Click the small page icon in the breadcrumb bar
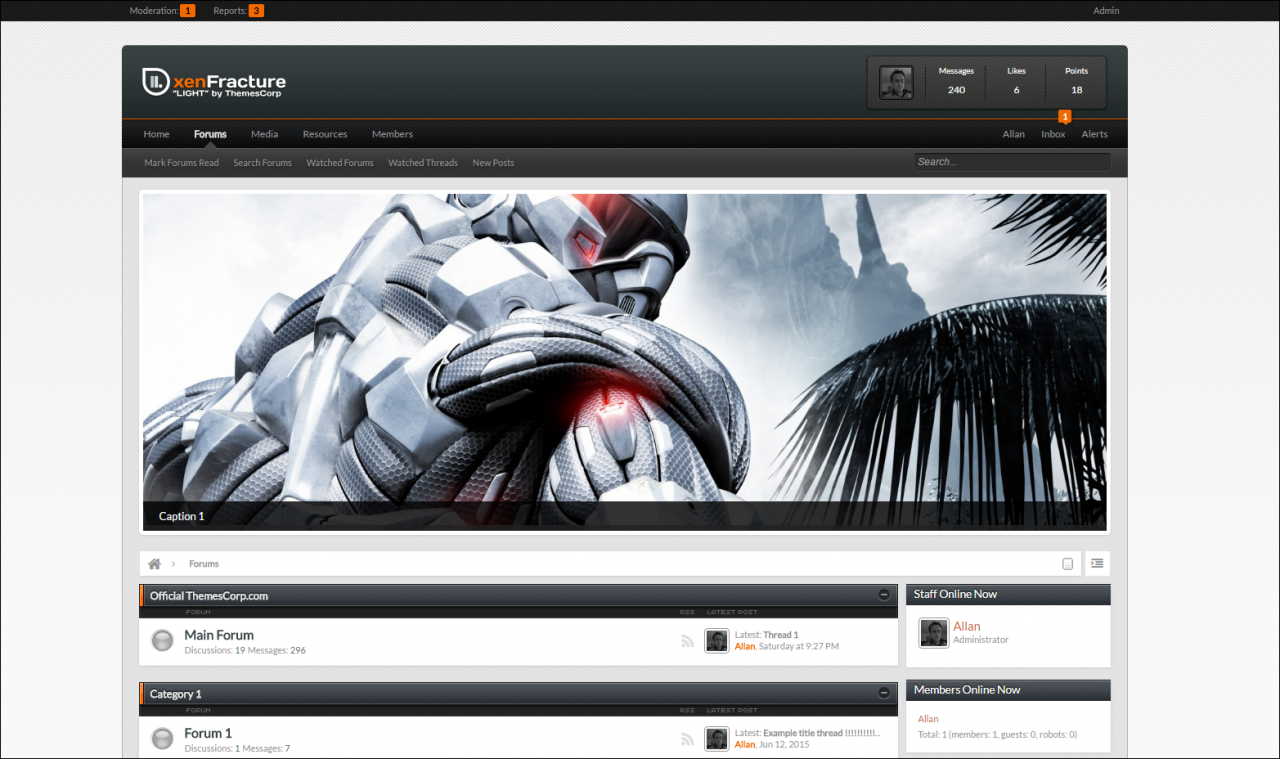Image resolution: width=1280 pixels, height=759 pixels. pyautogui.click(x=1067, y=564)
